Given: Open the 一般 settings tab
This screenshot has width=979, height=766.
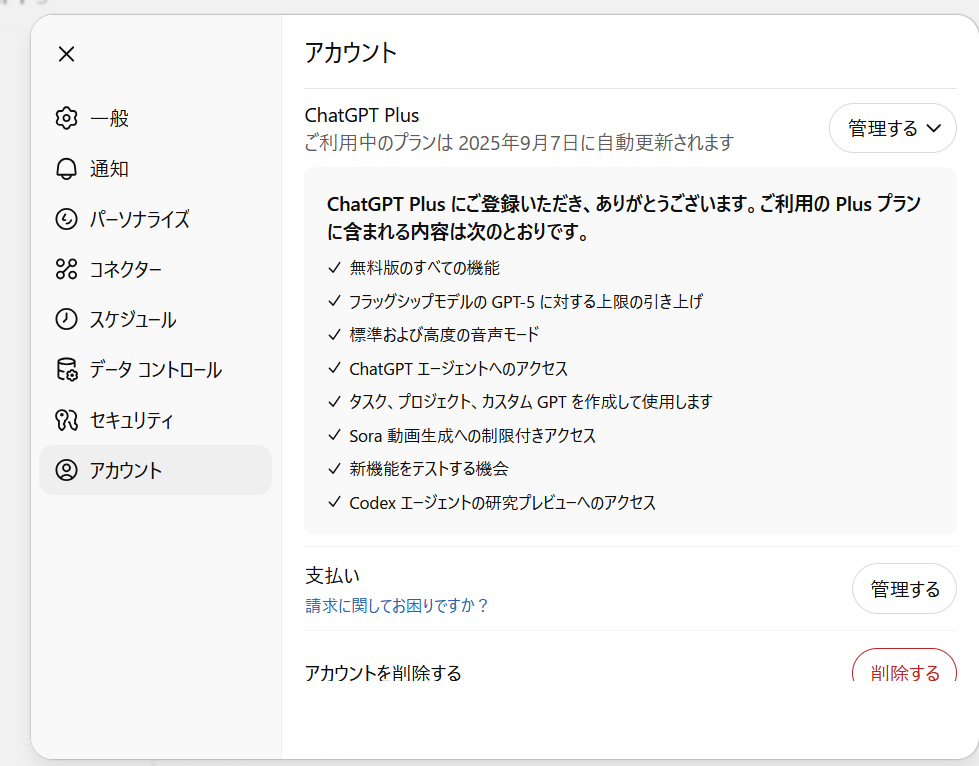Looking at the screenshot, I should coord(155,118).
